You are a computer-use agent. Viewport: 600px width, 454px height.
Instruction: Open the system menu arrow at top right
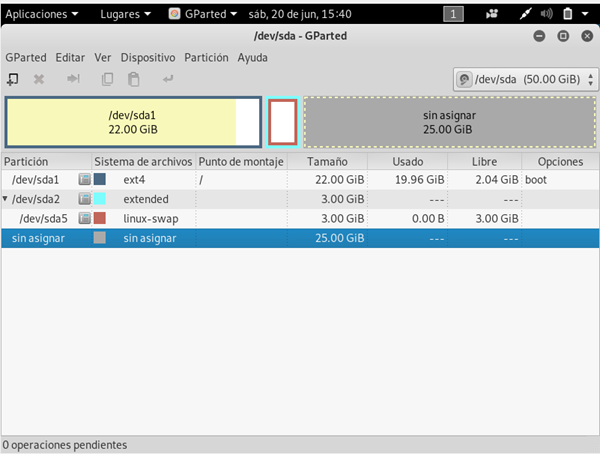(x=585, y=14)
